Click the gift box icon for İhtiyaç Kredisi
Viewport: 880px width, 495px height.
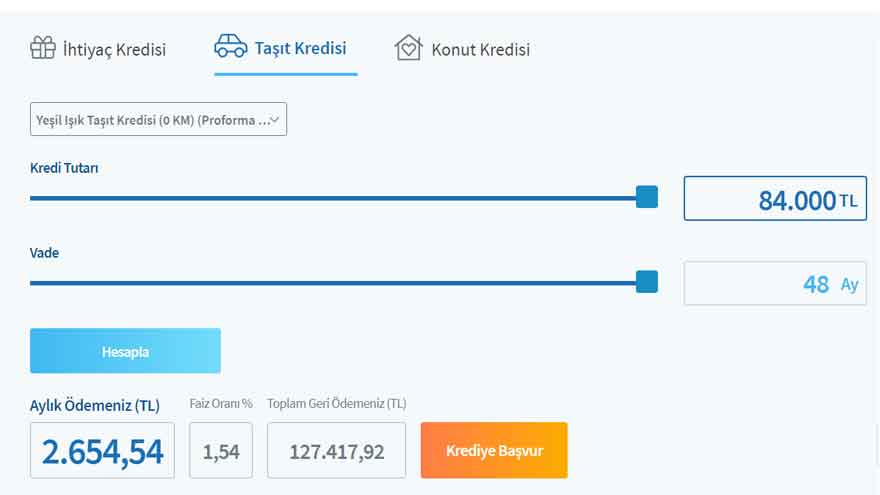43,48
